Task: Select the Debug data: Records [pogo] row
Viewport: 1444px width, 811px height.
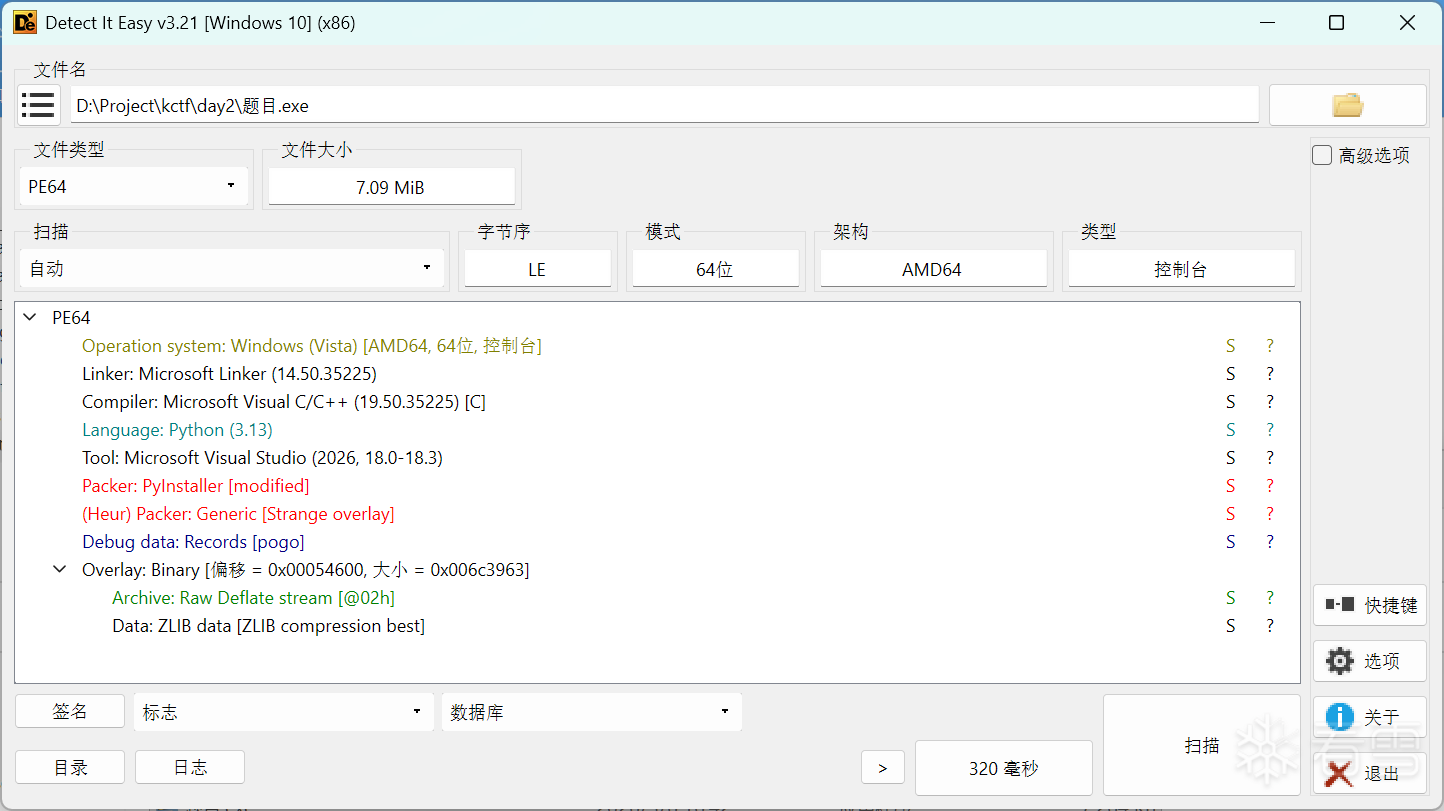Action: (x=658, y=542)
